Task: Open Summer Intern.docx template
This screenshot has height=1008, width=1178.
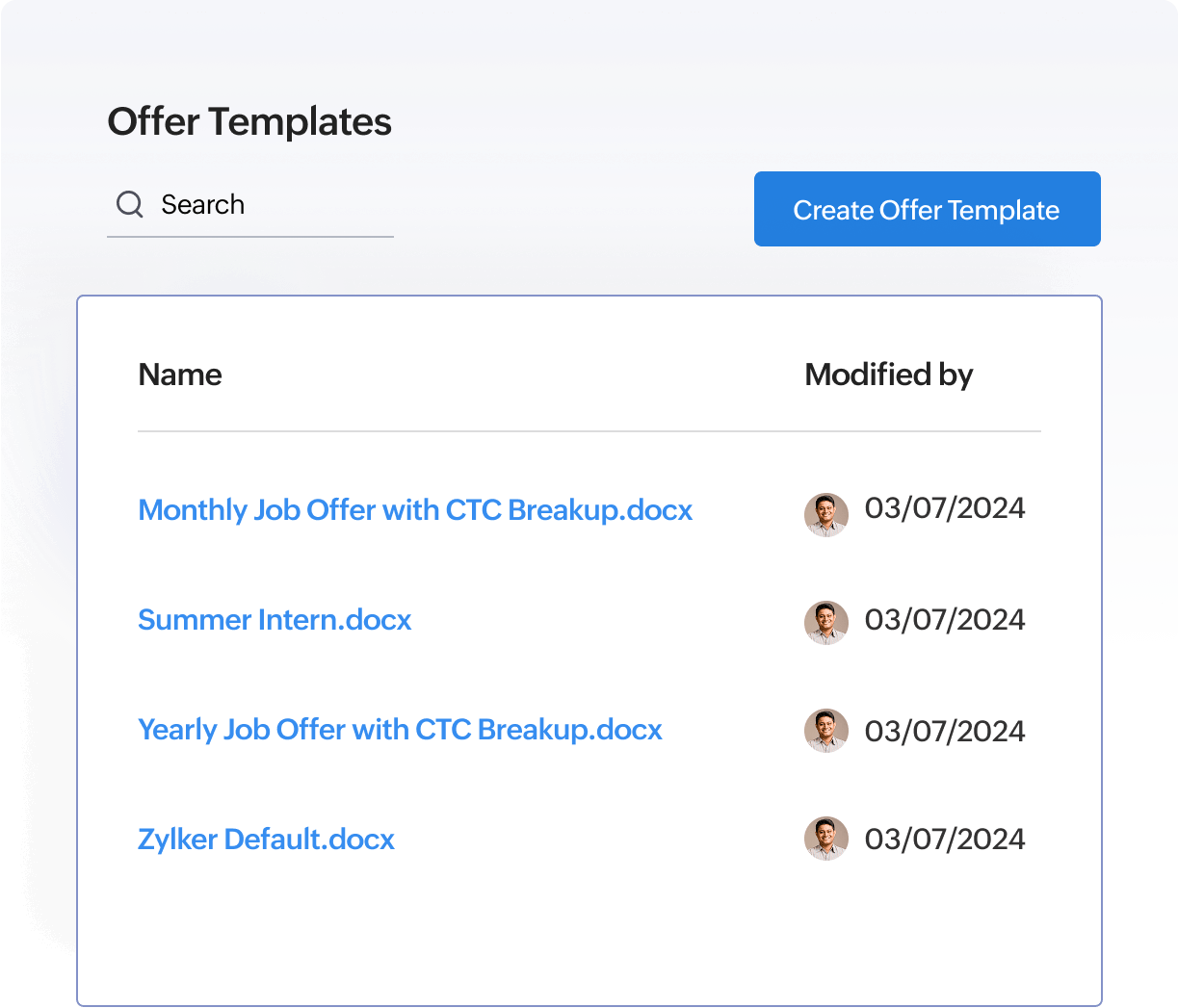Action: pyautogui.click(x=275, y=621)
